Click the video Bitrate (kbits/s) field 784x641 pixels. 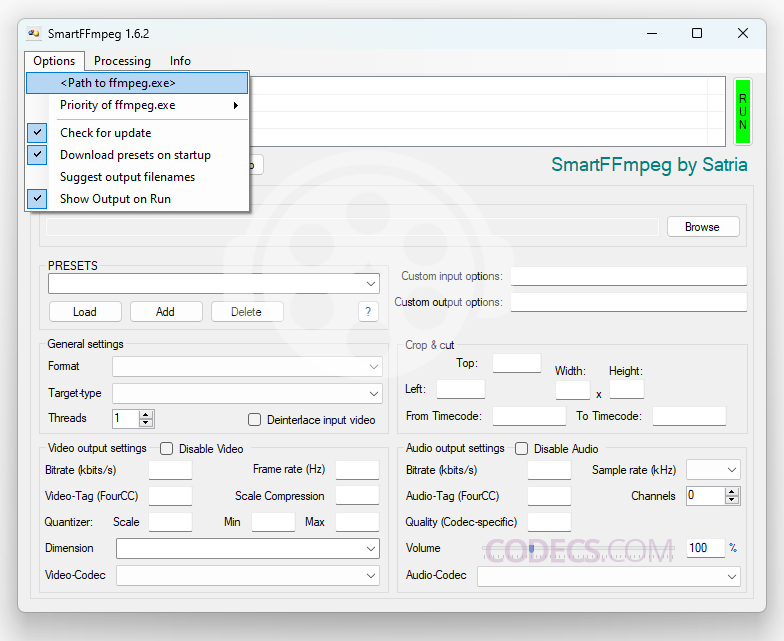[x=170, y=470]
